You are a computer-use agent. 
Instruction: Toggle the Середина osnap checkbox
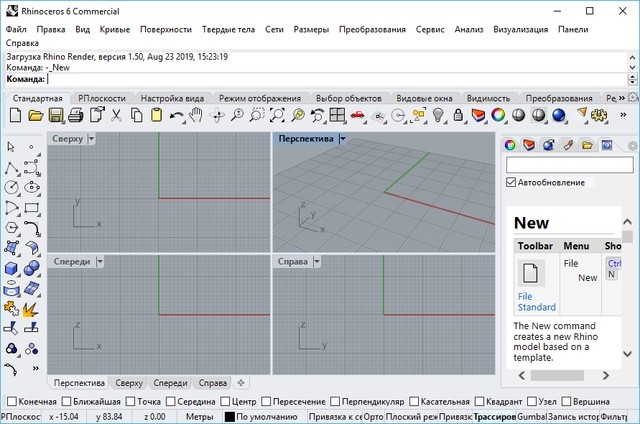pos(171,402)
